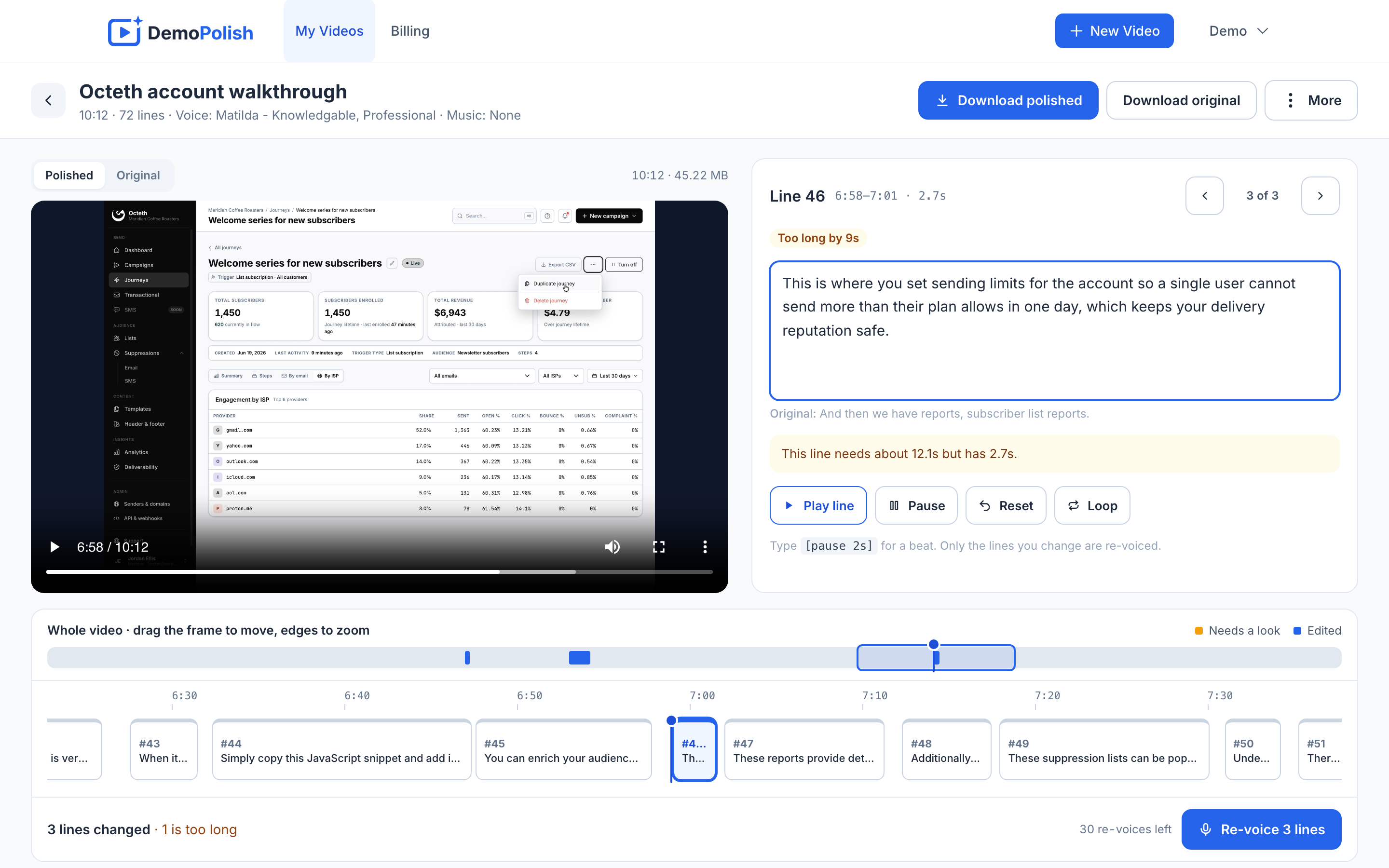Click the first edited marker on overview
Image resolution: width=1389 pixels, height=868 pixels.
[x=467, y=658]
